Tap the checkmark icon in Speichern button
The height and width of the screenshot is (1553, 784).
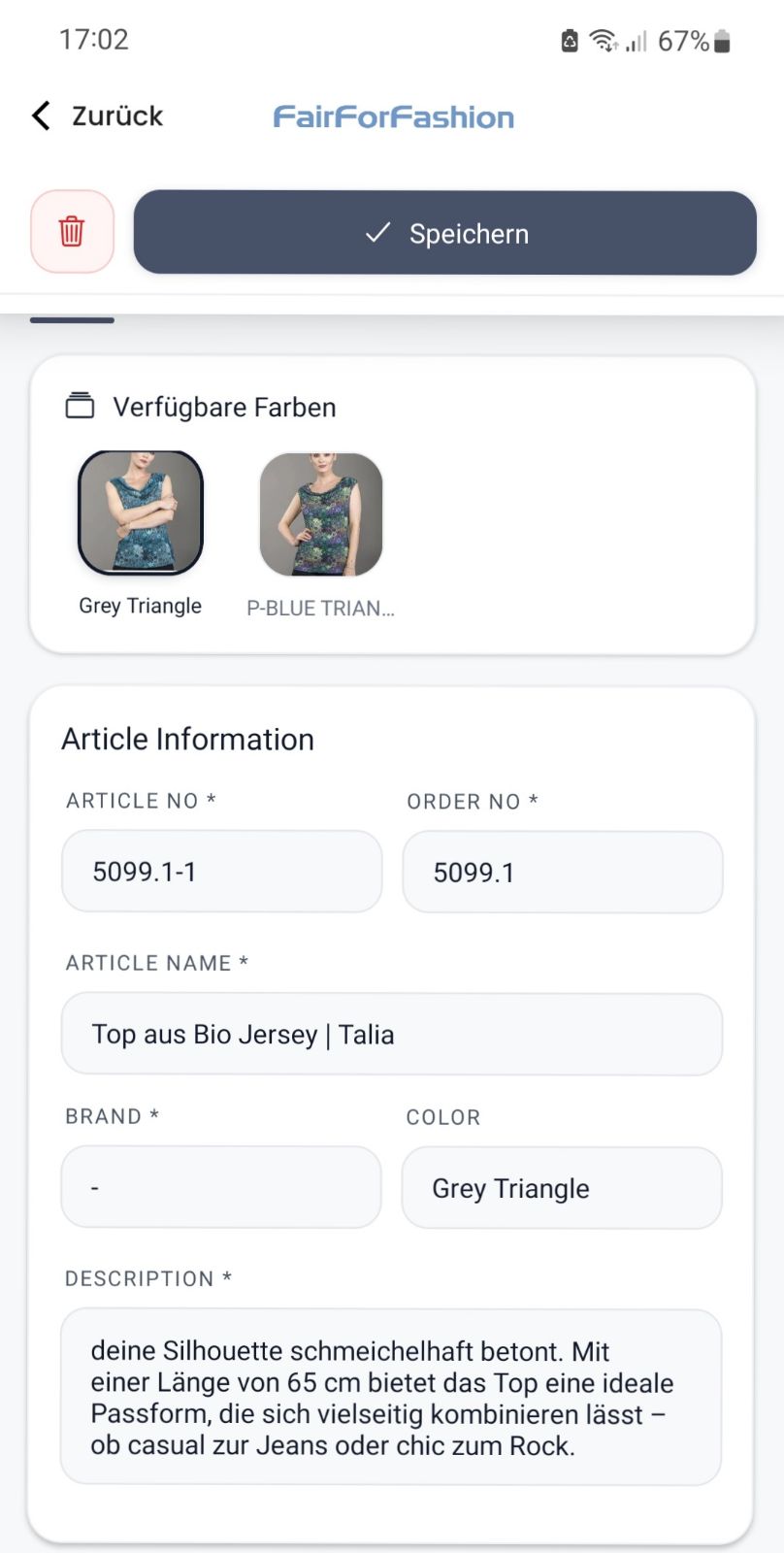tap(377, 233)
